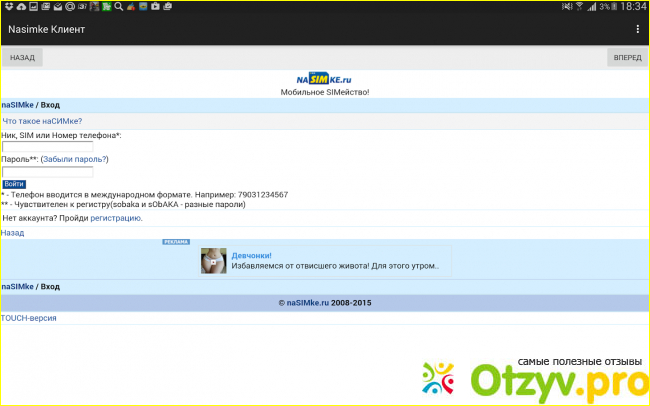This screenshot has height=406, width=650.
Task: Open the three-dot overflow menu
Action: (x=637, y=29)
